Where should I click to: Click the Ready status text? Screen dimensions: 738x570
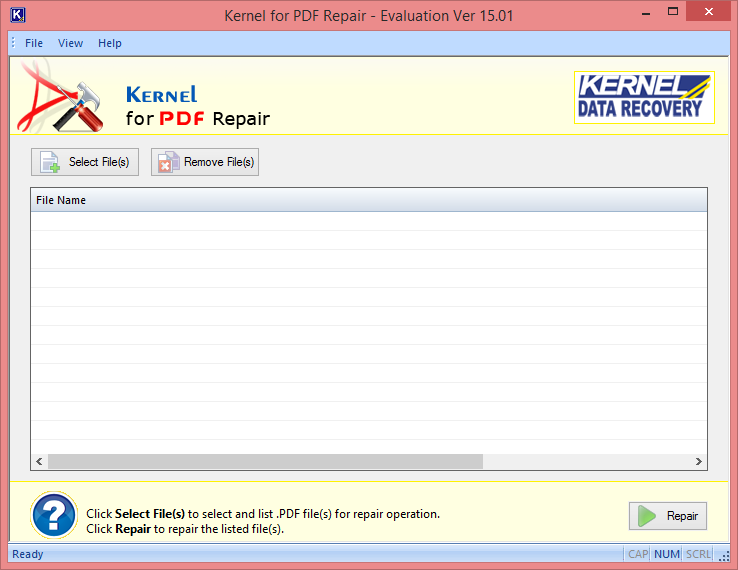click(x=27, y=554)
